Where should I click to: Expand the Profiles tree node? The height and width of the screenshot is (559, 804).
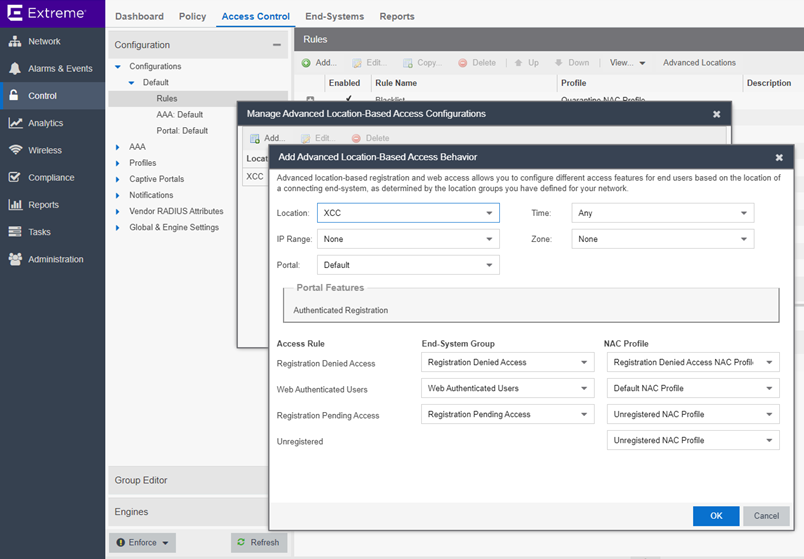point(117,163)
